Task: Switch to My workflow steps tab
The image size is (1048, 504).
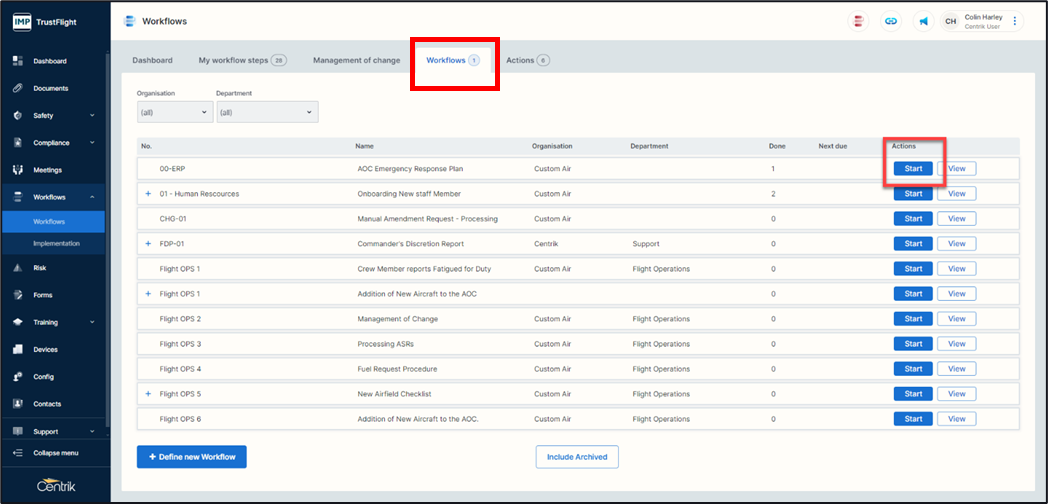Action: tap(241, 61)
